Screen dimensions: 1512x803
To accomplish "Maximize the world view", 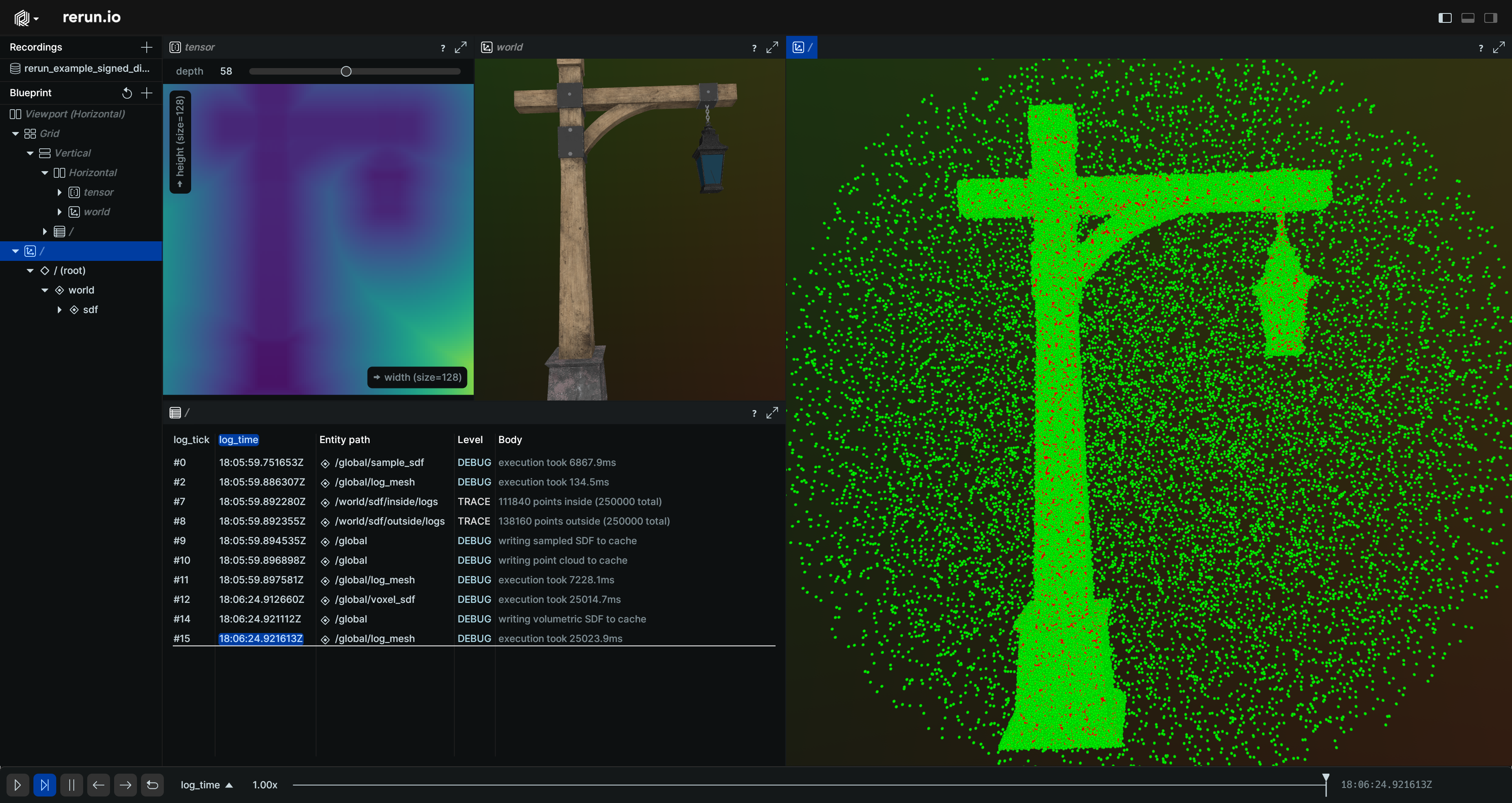I will (x=772, y=47).
